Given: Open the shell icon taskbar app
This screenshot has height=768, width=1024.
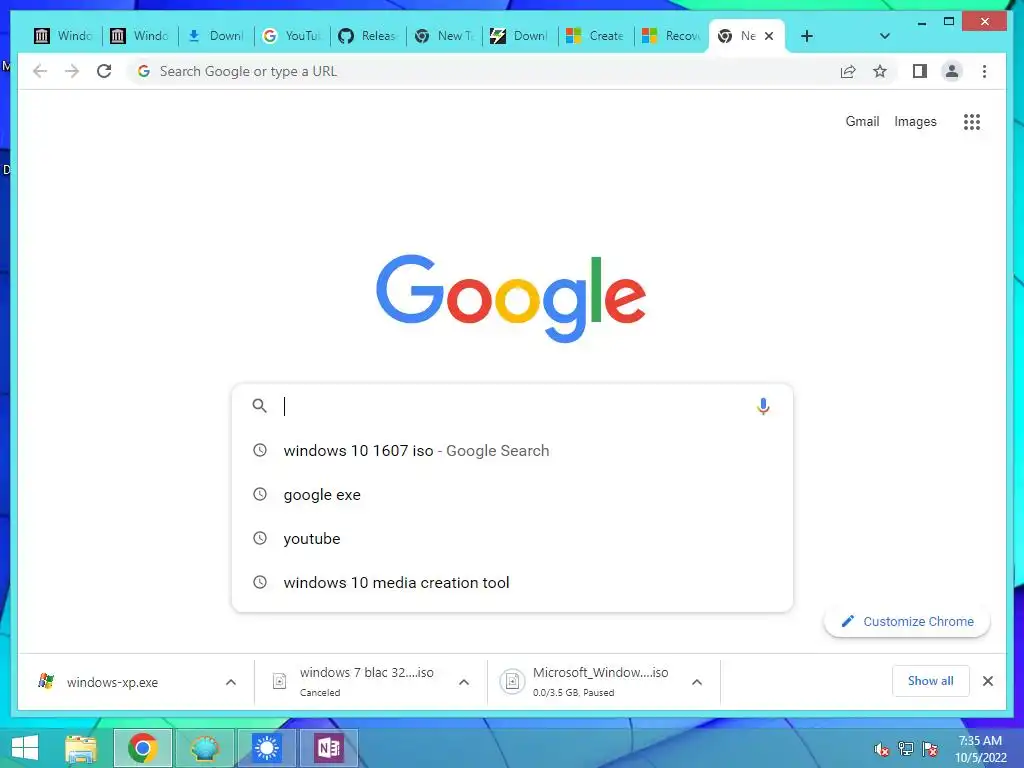Looking at the screenshot, I should [x=204, y=748].
